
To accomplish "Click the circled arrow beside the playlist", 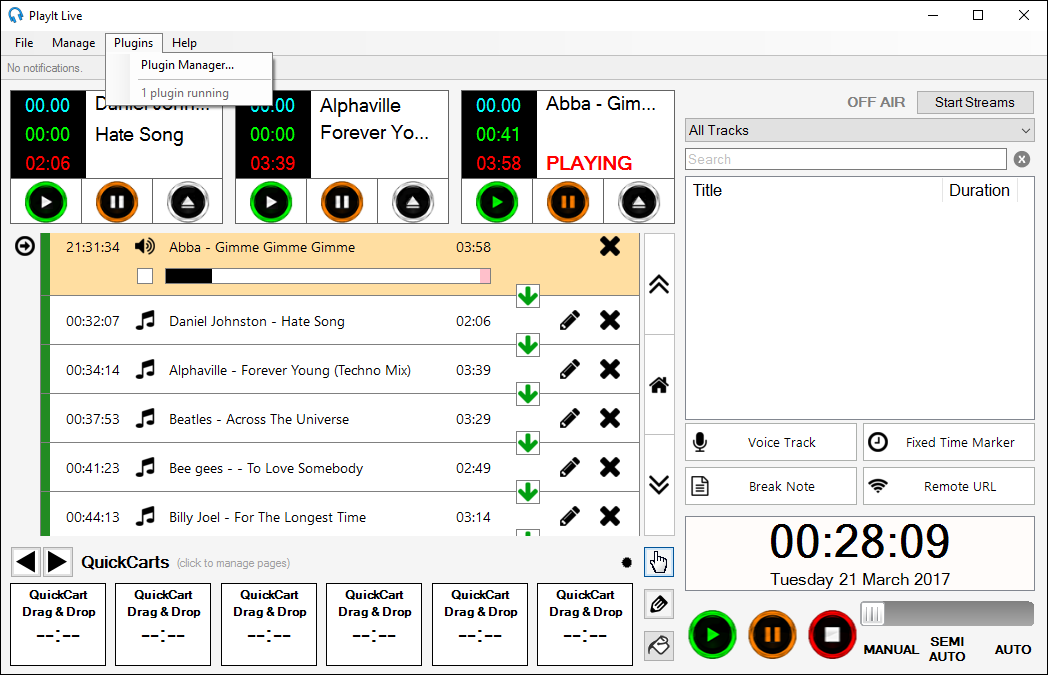I will coord(25,247).
